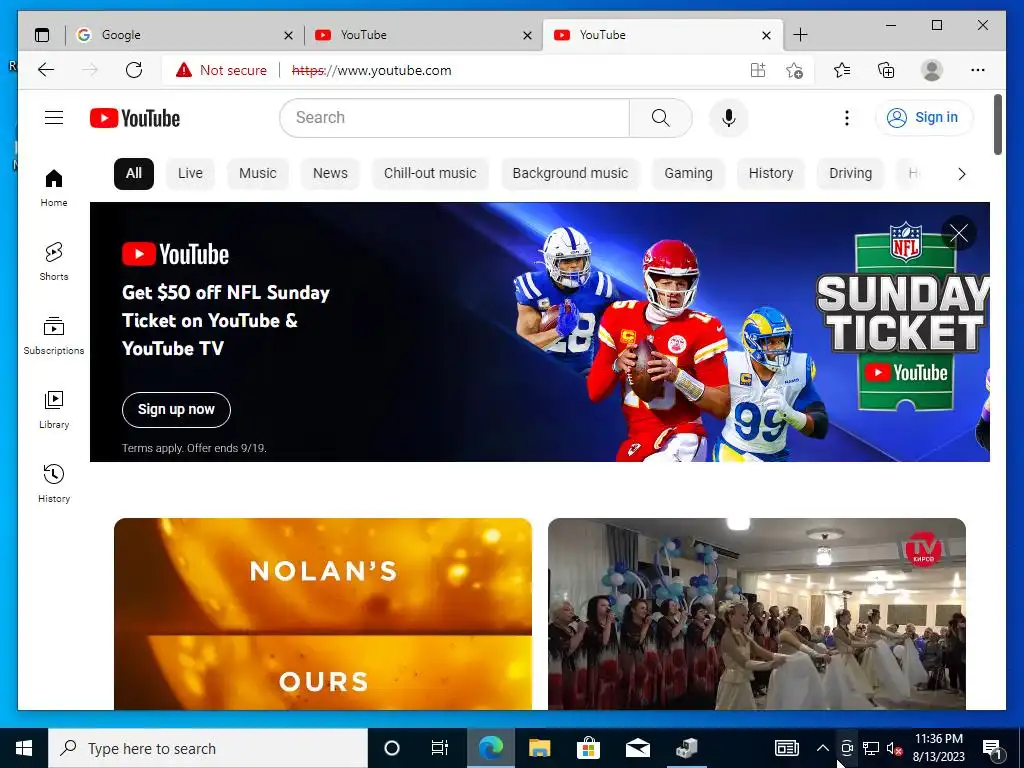Add this page to favorites
Viewport: 1024px width, 768px height.
794,70
